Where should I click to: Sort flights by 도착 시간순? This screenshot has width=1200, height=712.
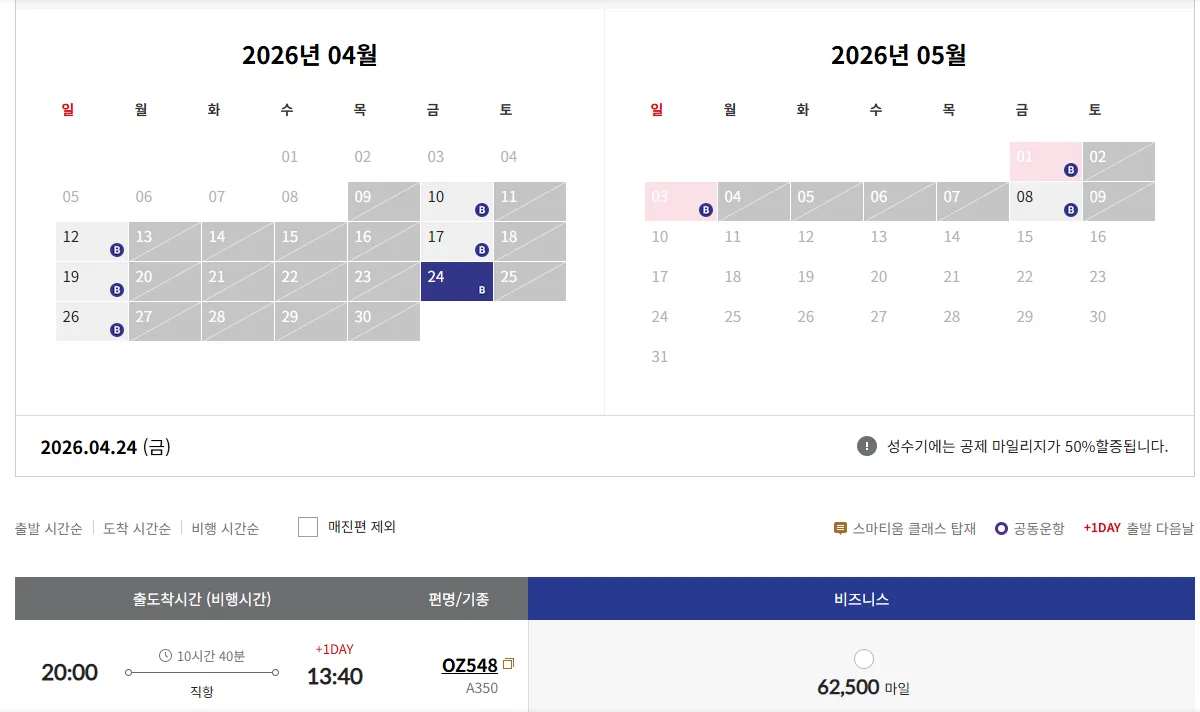[x=137, y=528]
